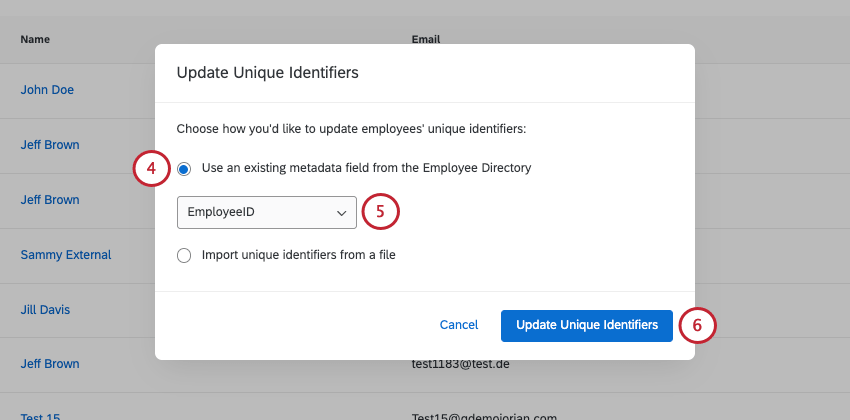Open the EmployeeID metadata field dropdown
The width and height of the screenshot is (850, 420).
(266, 213)
